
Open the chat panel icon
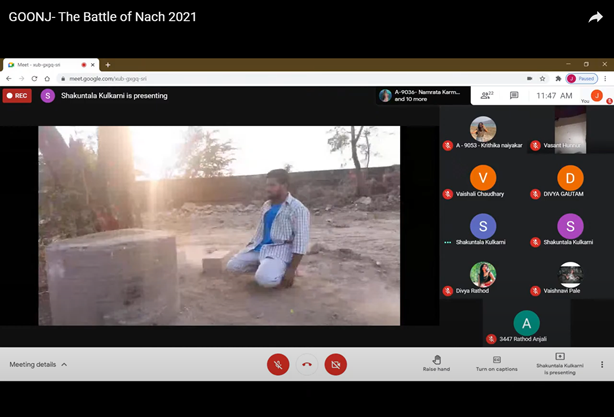coord(514,95)
